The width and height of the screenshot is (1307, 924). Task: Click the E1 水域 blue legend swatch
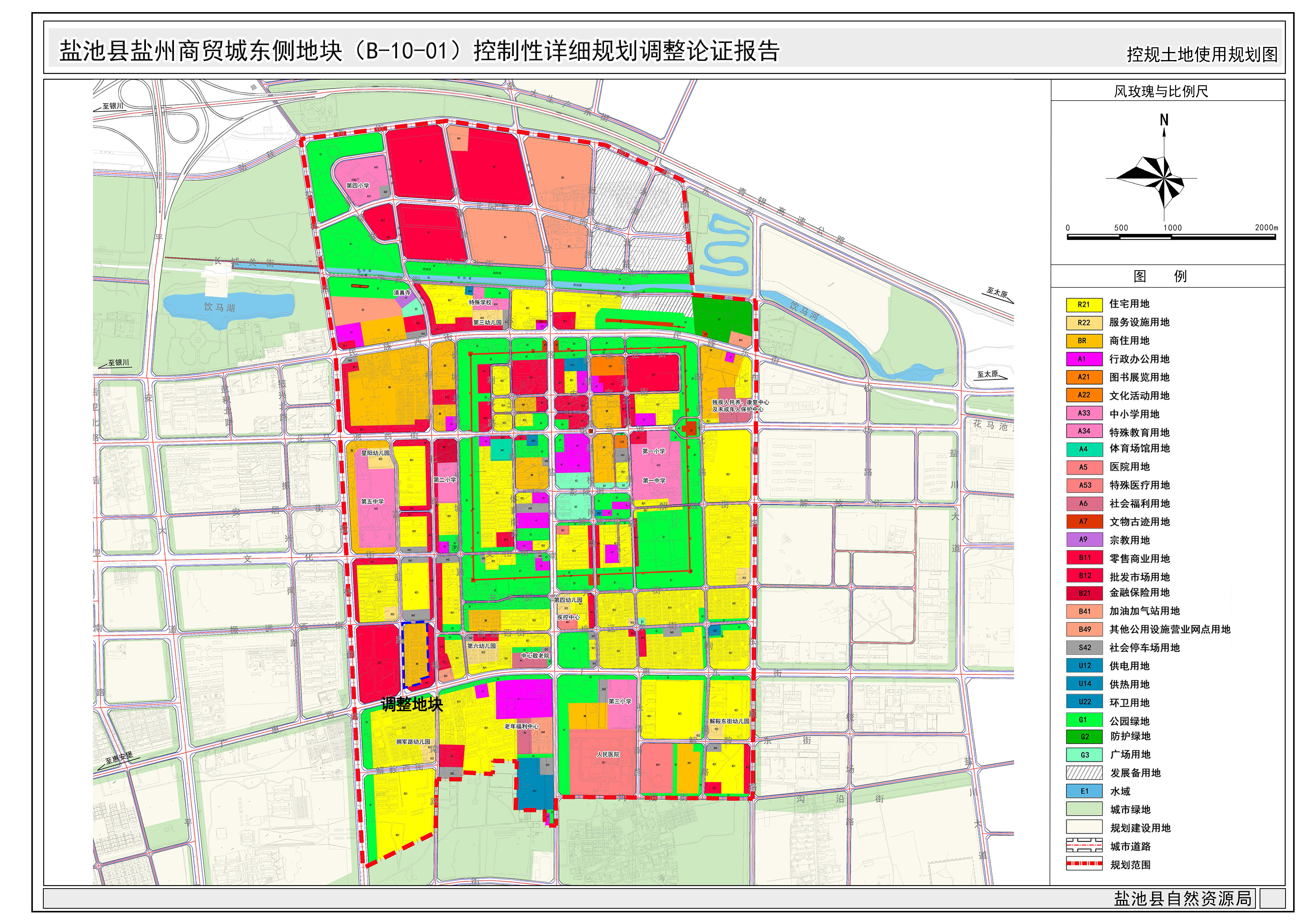tap(1084, 791)
